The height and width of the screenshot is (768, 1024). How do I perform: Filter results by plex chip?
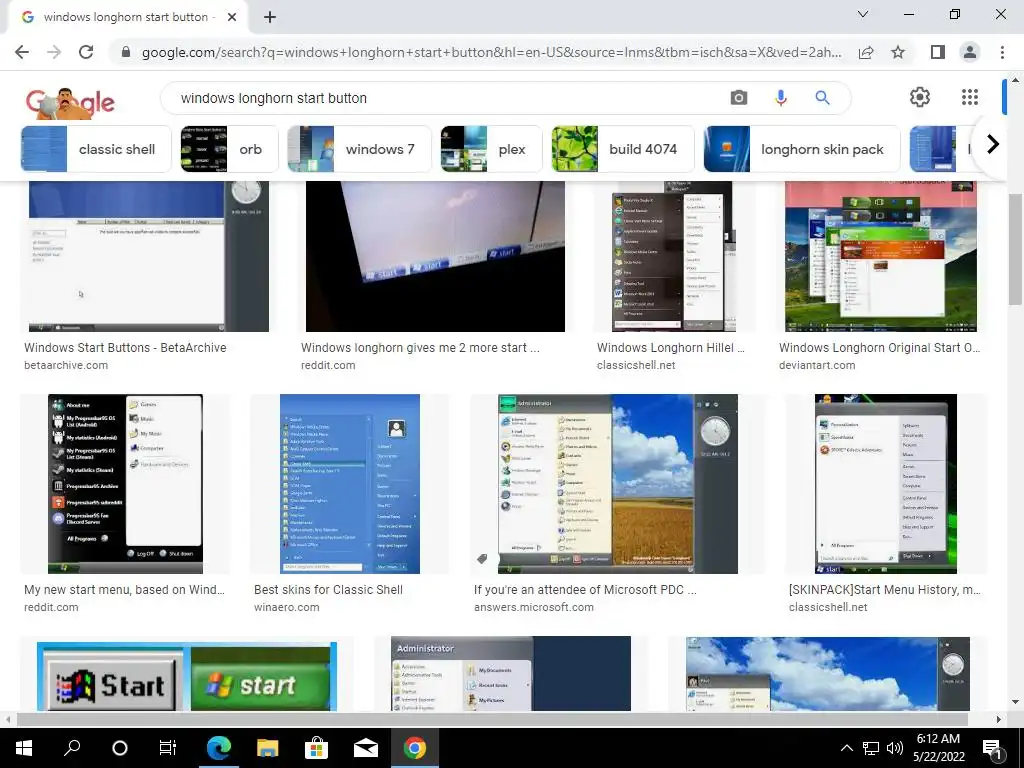491,149
